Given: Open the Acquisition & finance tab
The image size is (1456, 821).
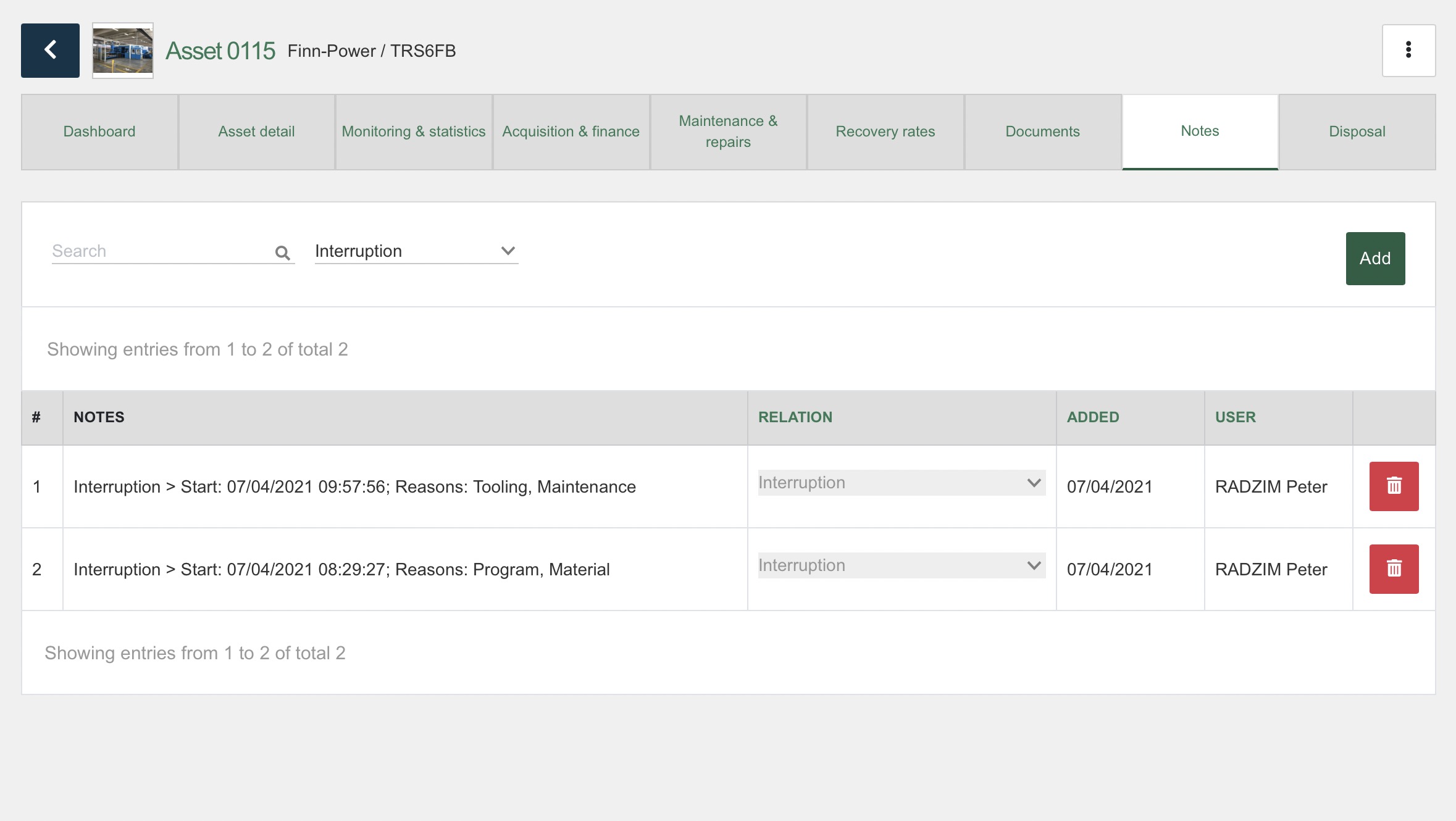Looking at the screenshot, I should click(570, 131).
